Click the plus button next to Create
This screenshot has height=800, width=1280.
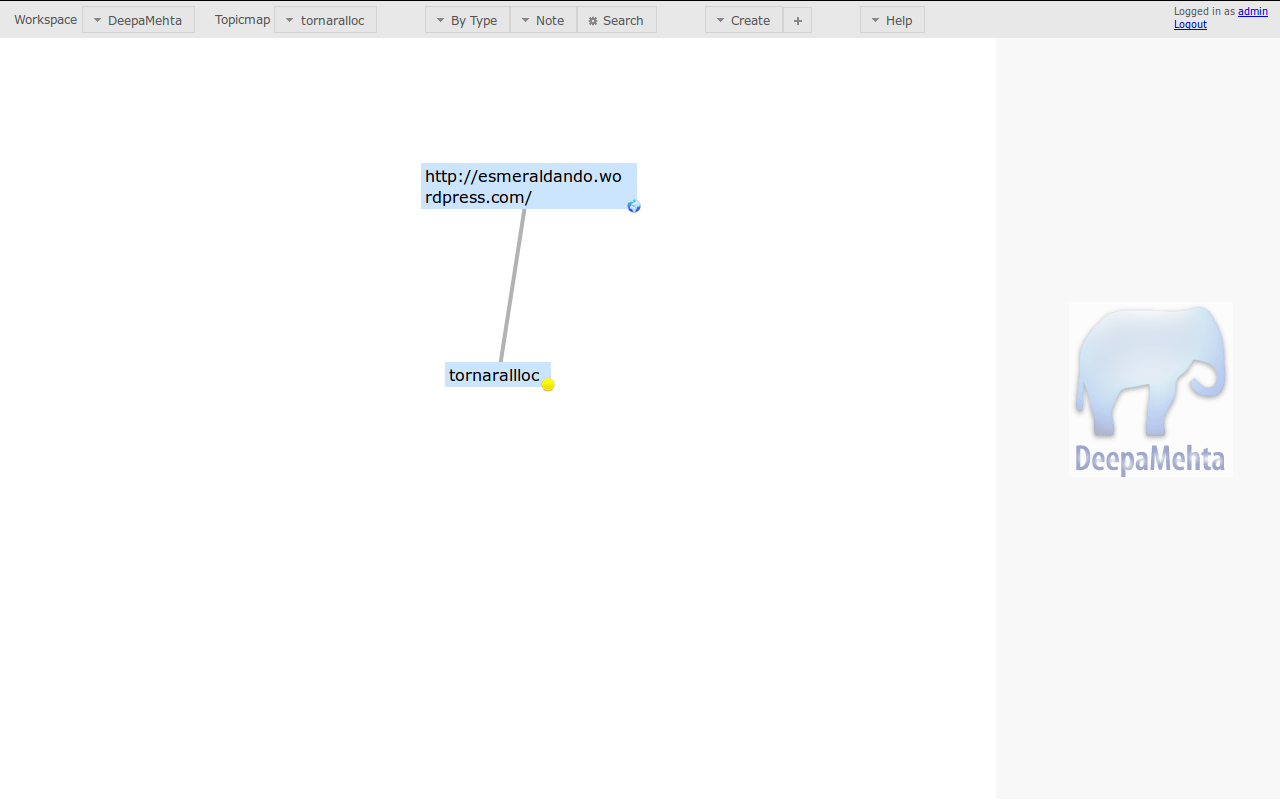pyautogui.click(x=797, y=20)
